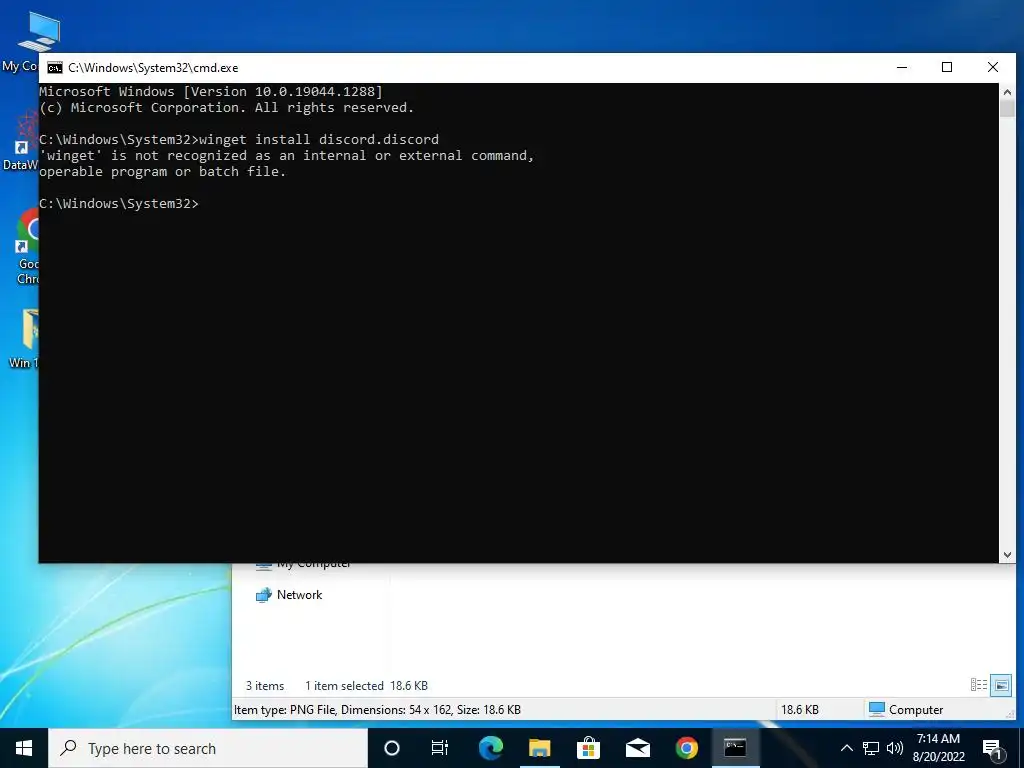The width and height of the screenshot is (1024, 768).
Task: Click '1 item selected 18.6 KB' status text
Action: click(x=366, y=686)
